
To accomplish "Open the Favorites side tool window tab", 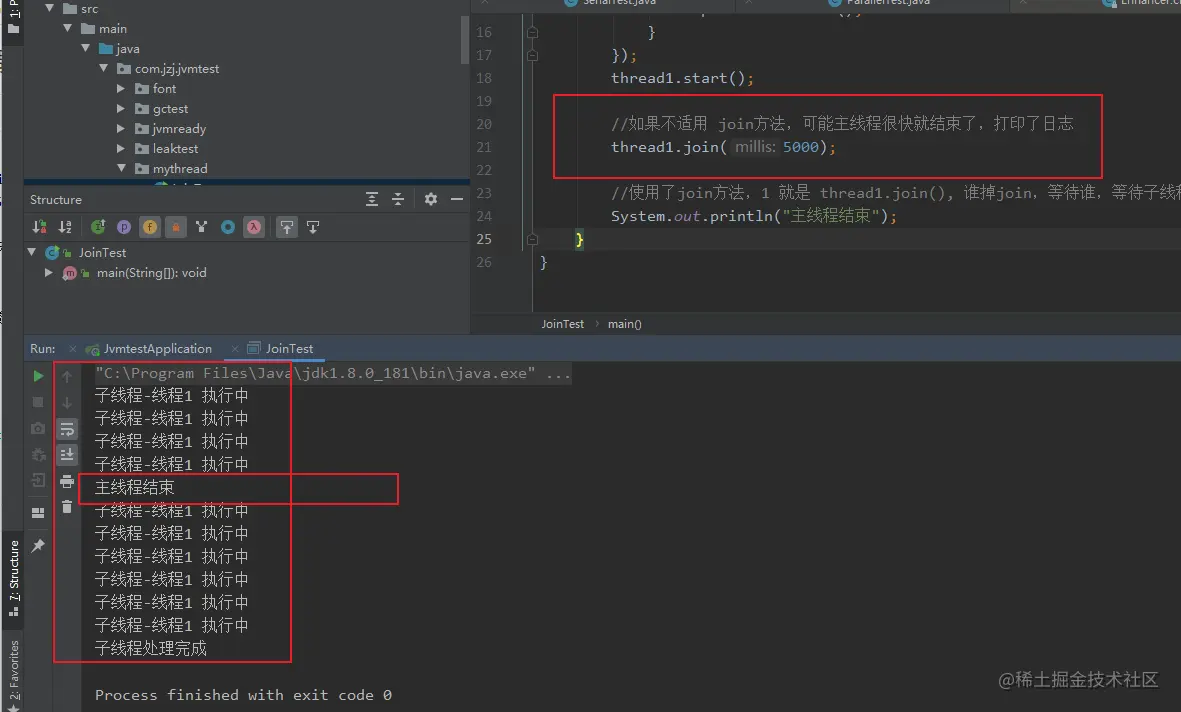I will (x=14, y=674).
